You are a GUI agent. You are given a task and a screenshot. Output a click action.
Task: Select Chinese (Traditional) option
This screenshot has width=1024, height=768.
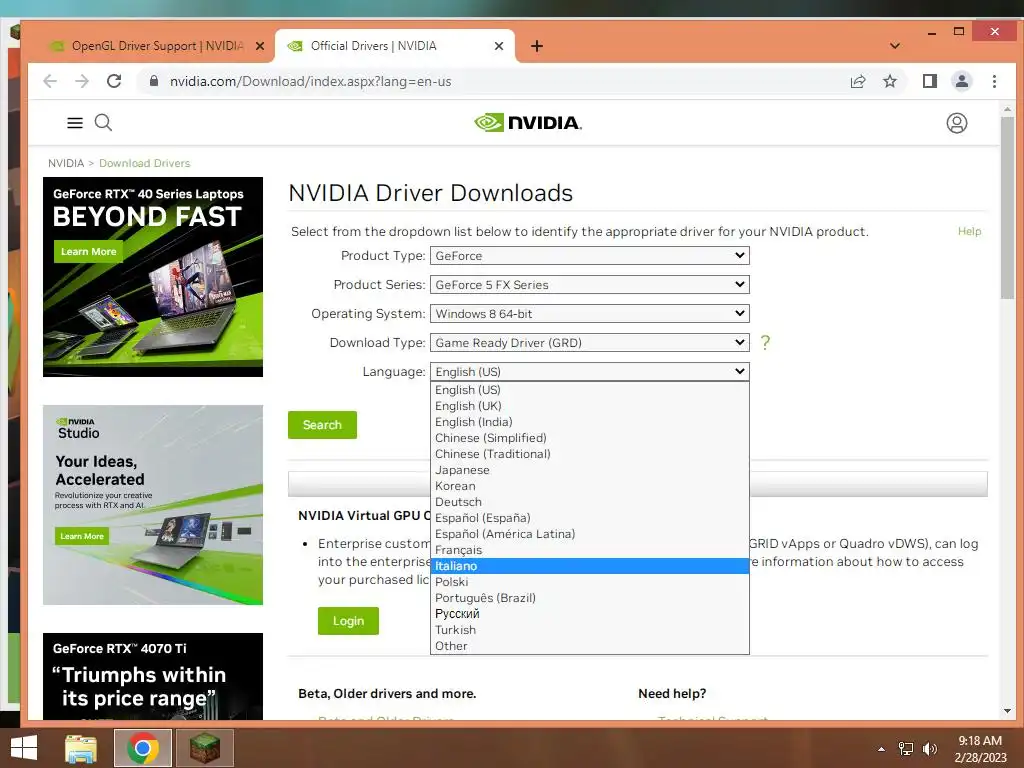(589, 454)
